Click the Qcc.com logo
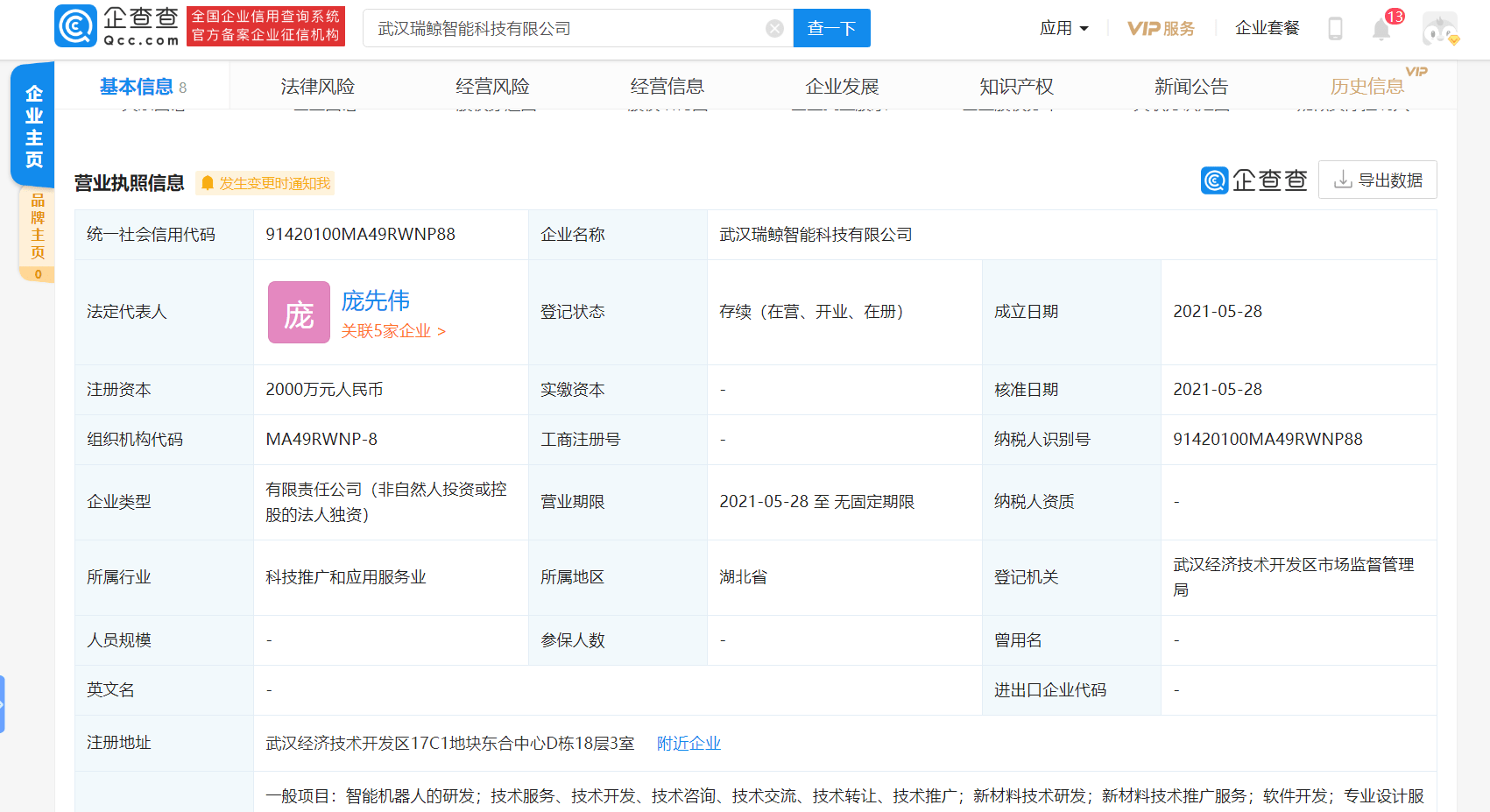This screenshot has height=812, width=1490. [120, 25]
